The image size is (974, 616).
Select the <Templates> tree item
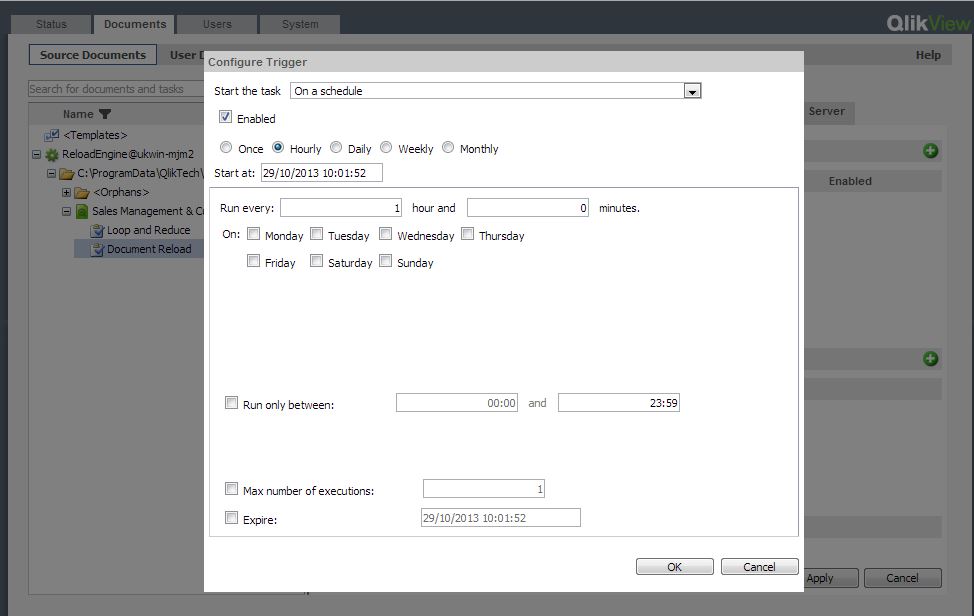[95, 135]
